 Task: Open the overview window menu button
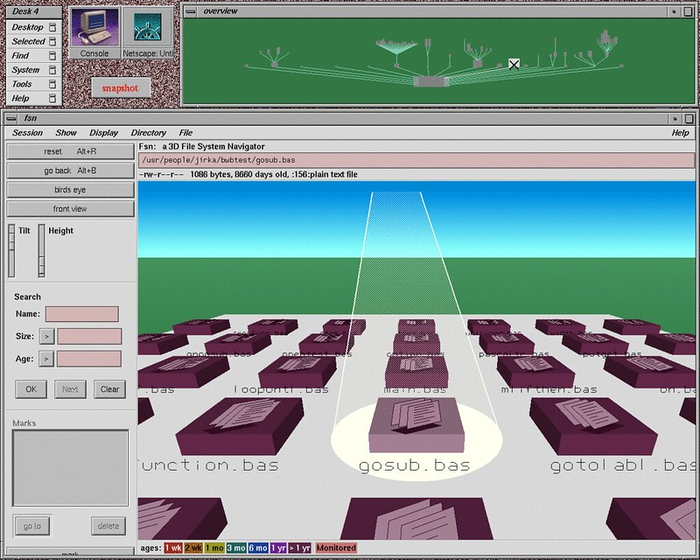188,10
